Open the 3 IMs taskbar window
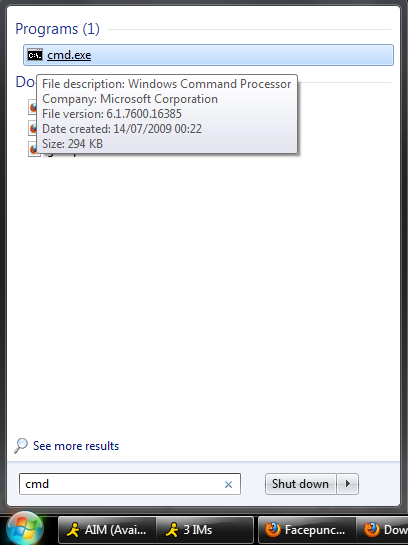Image resolution: width=408 pixels, height=545 pixels. click(x=204, y=530)
